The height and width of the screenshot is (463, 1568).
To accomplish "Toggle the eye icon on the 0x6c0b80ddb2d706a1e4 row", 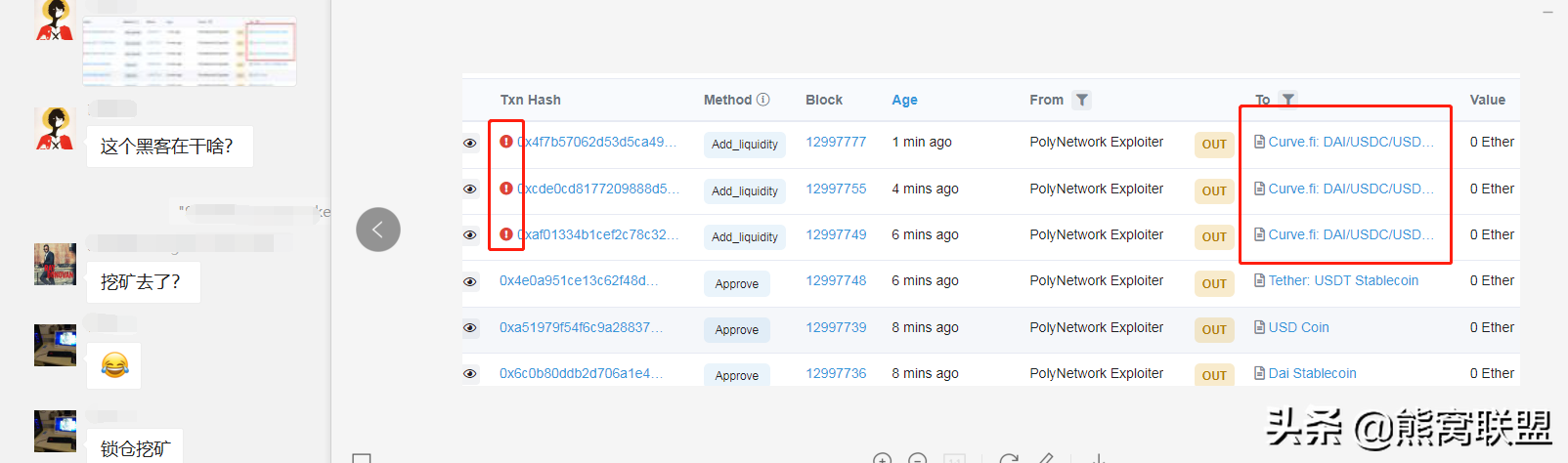I will 470,374.
